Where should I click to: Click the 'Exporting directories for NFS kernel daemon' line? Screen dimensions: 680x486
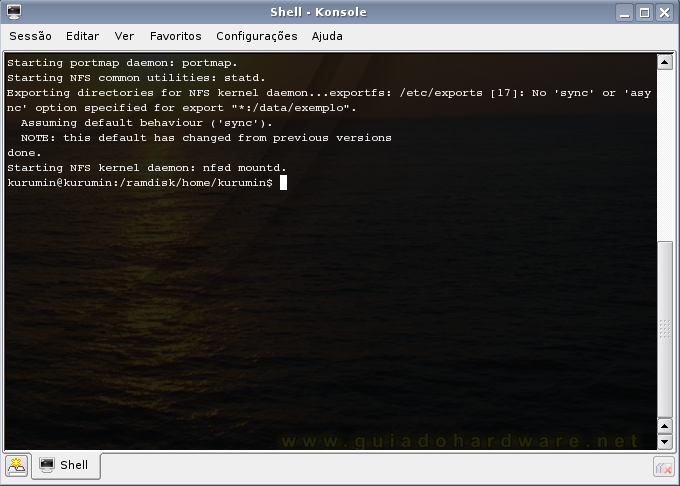[329, 93]
